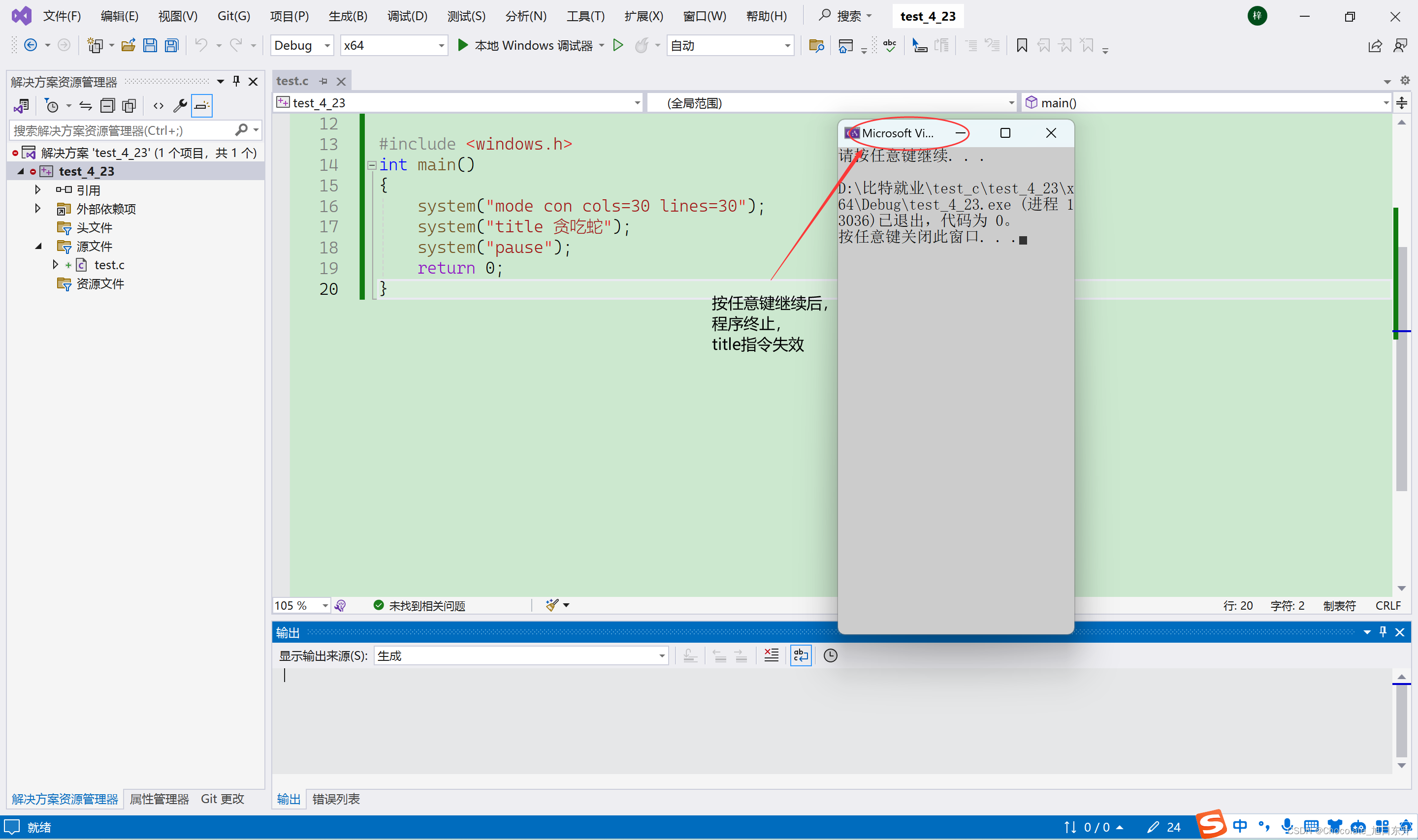This screenshot has width=1418, height=840.
Task: Open the (全局范围) scope dropdown
Action: point(831,103)
